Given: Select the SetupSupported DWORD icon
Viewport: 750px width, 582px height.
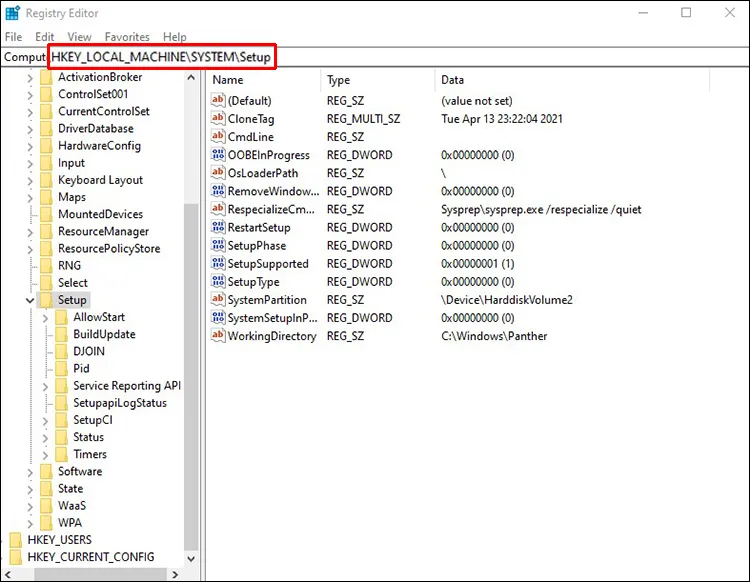Looking at the screenshot, I should pos(218,264).
